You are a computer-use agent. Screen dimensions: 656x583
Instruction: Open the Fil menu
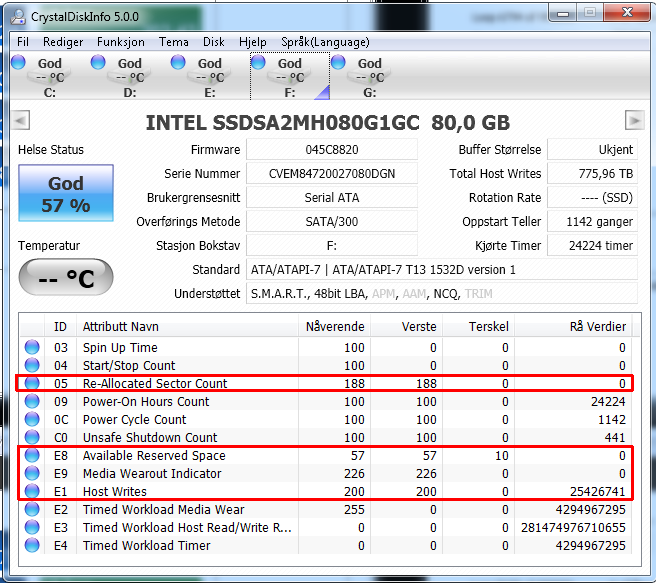click(x=23, y=42)
